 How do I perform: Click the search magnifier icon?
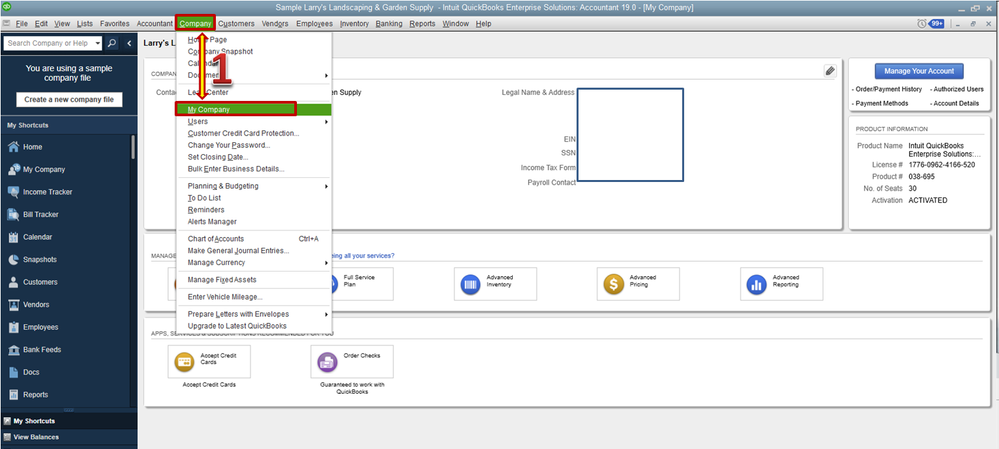(x=111, y=43)
